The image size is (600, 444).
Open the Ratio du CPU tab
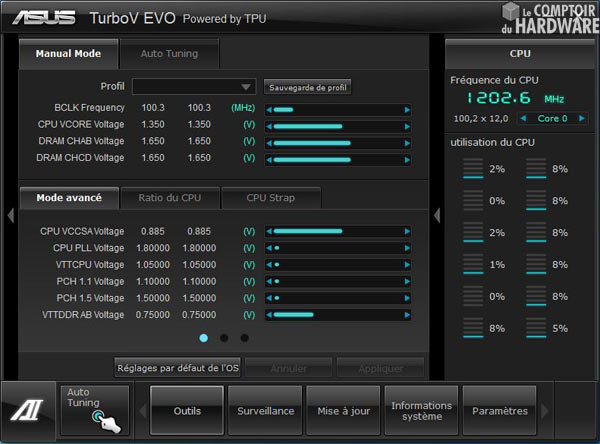(169, 198)
